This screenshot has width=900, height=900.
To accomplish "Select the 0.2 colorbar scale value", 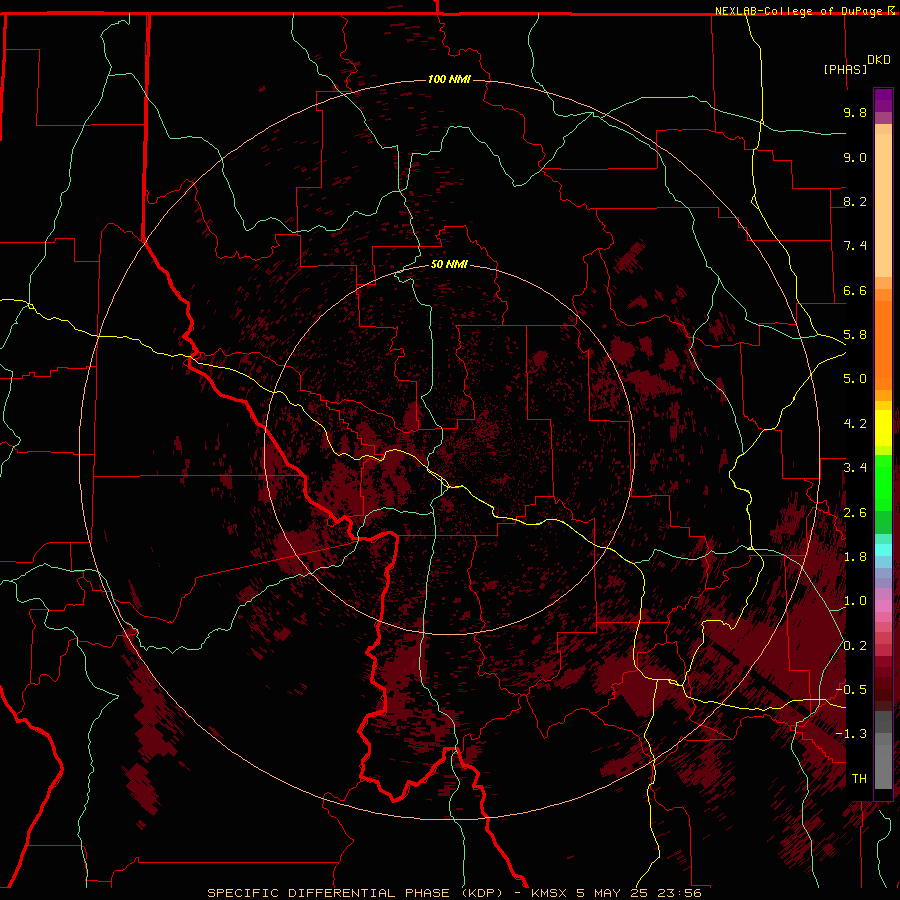I will [855, 646].
